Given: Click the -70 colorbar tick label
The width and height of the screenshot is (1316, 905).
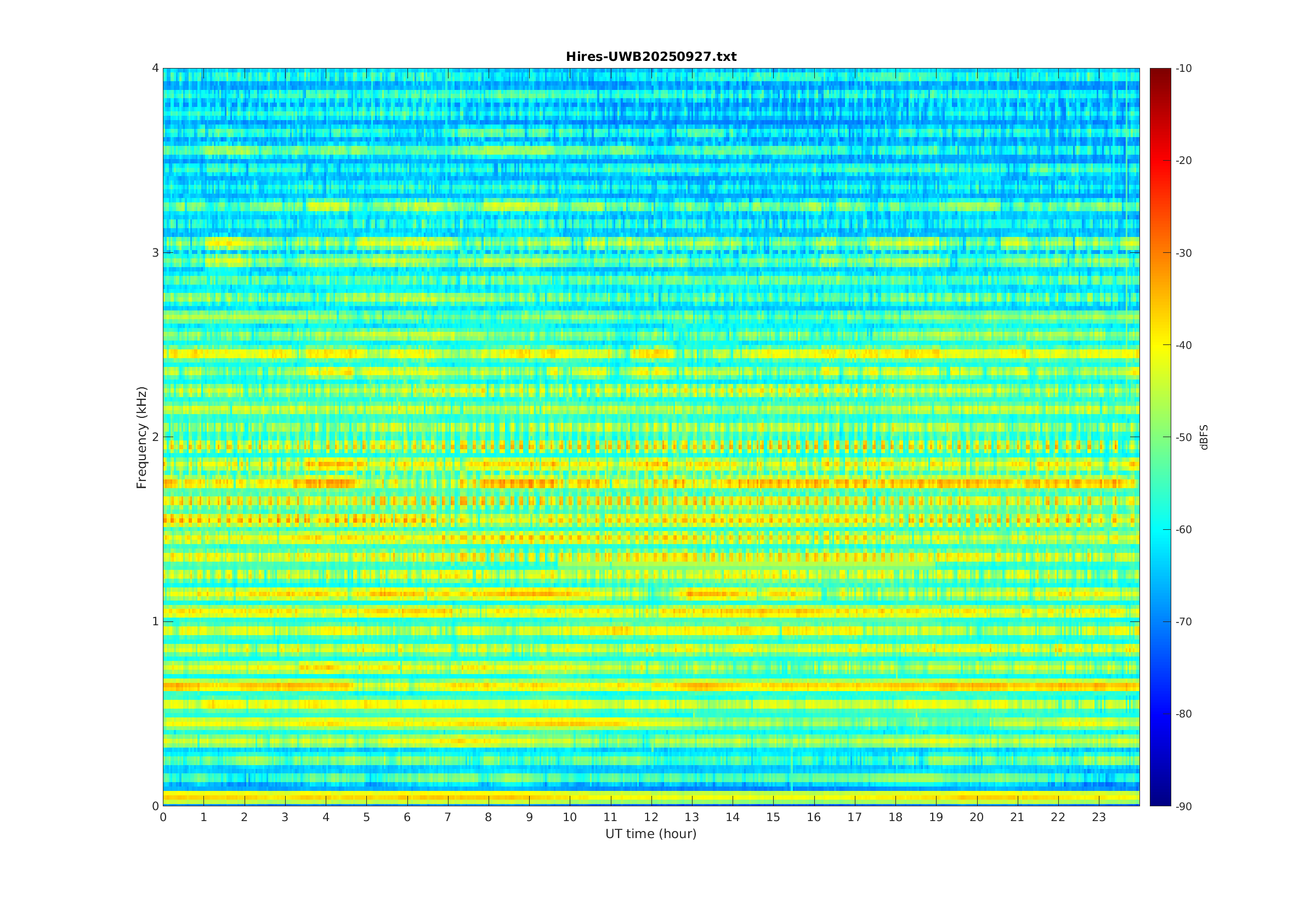Looking at the screenshot, I should tap(1183, 621).
